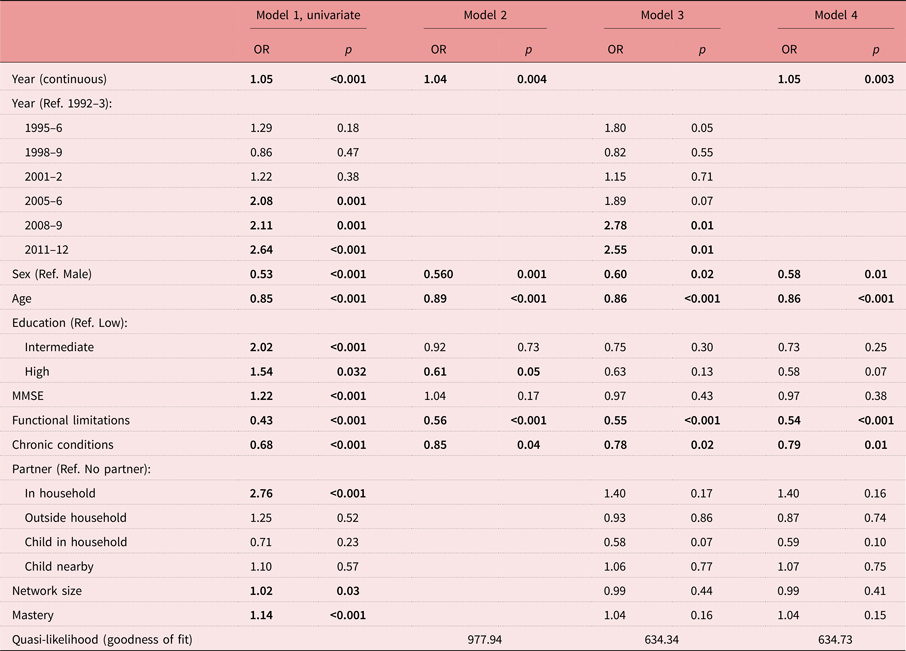Click the 2.78 odds ratio for 2008–9
This screenshot has width=906, height=651.
[618, 225]
